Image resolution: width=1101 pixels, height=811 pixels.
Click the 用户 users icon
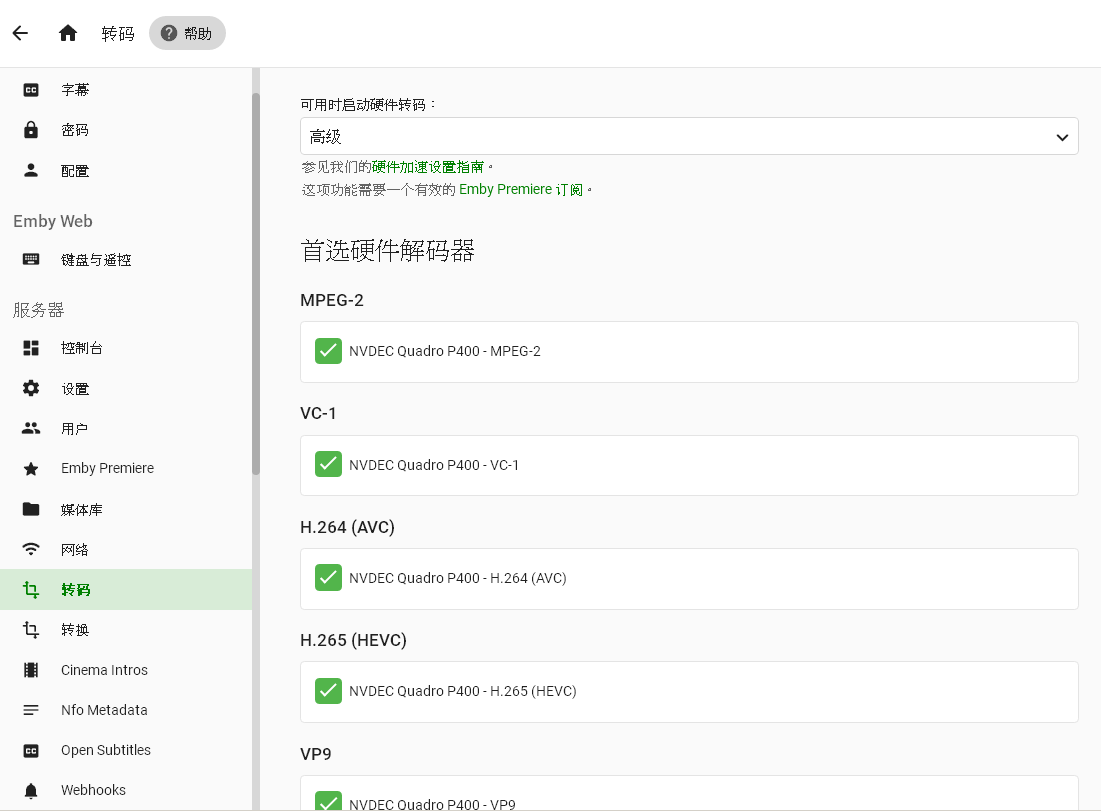tap(31, 428)
